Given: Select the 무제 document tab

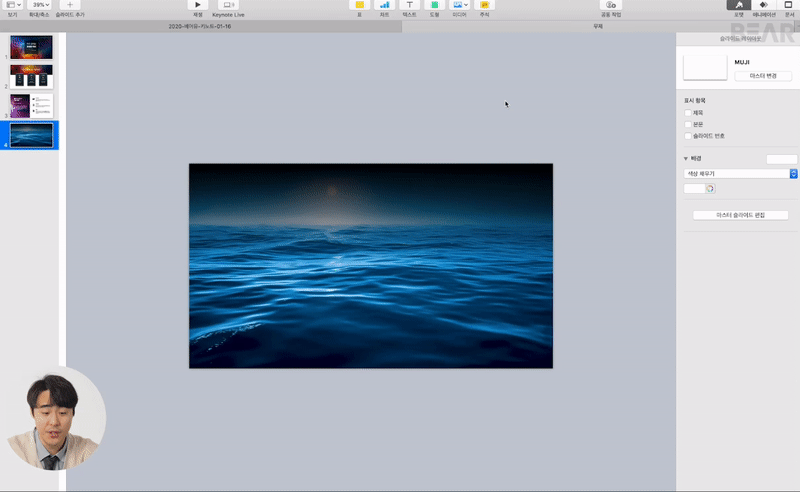Looking at the screenshot, I should tap(598, 26).
